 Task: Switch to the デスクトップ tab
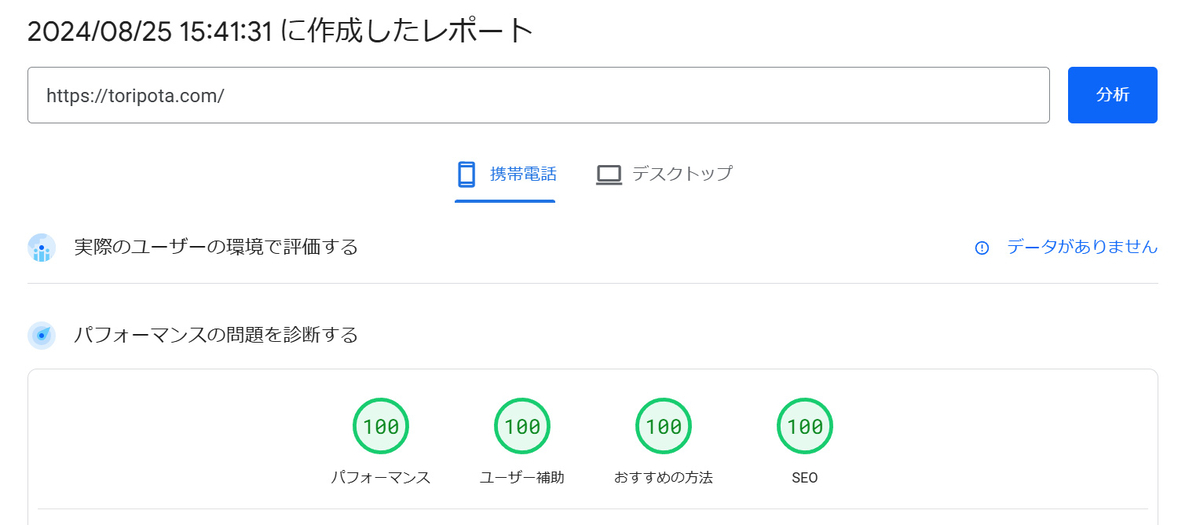coord(665,174)
